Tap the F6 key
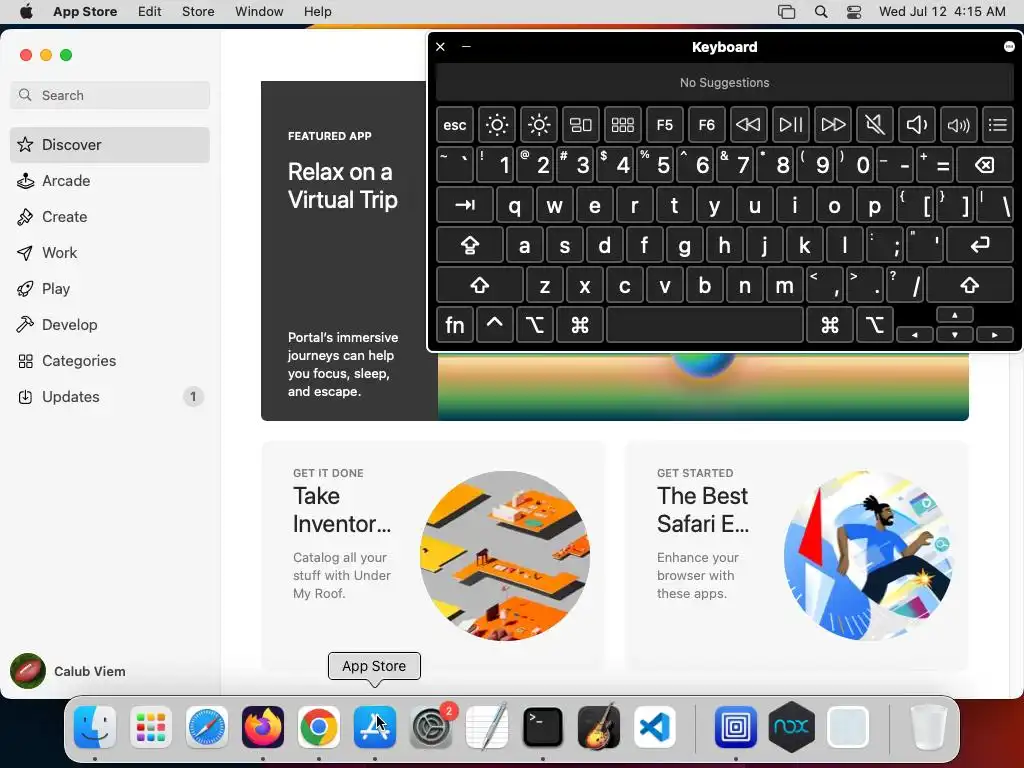The width and height of the screenshot is (1024, 768). (707, 125)
